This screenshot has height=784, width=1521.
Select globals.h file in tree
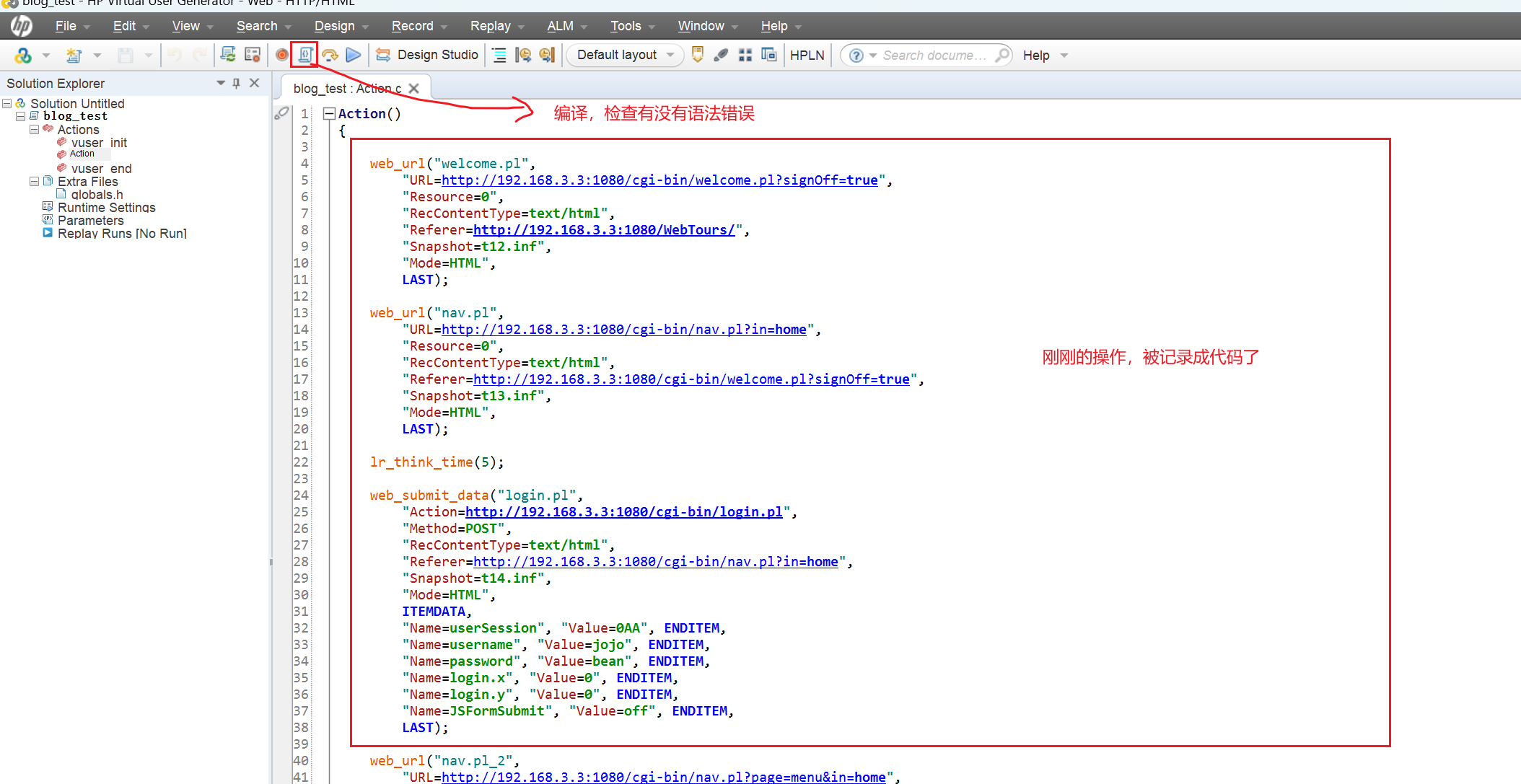[97, 195]
